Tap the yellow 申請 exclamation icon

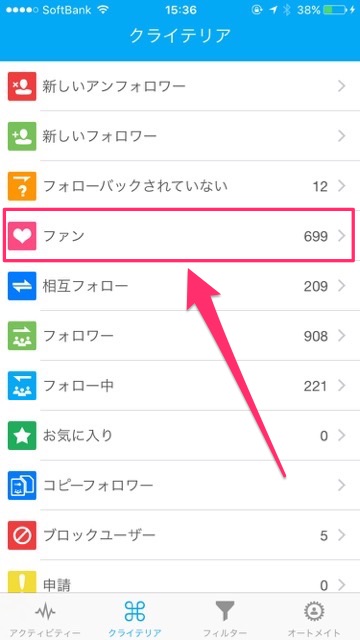(22, 582)
